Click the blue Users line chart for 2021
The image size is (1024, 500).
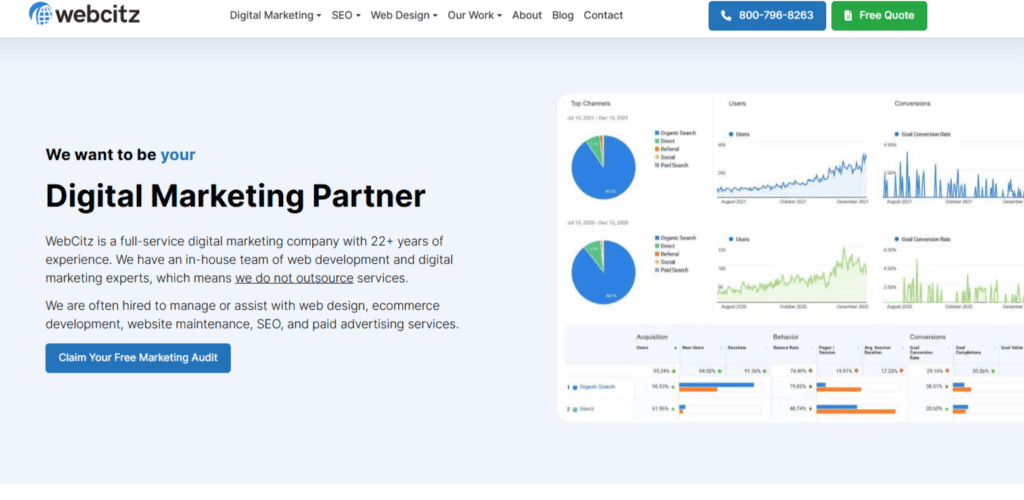[791, 176]
